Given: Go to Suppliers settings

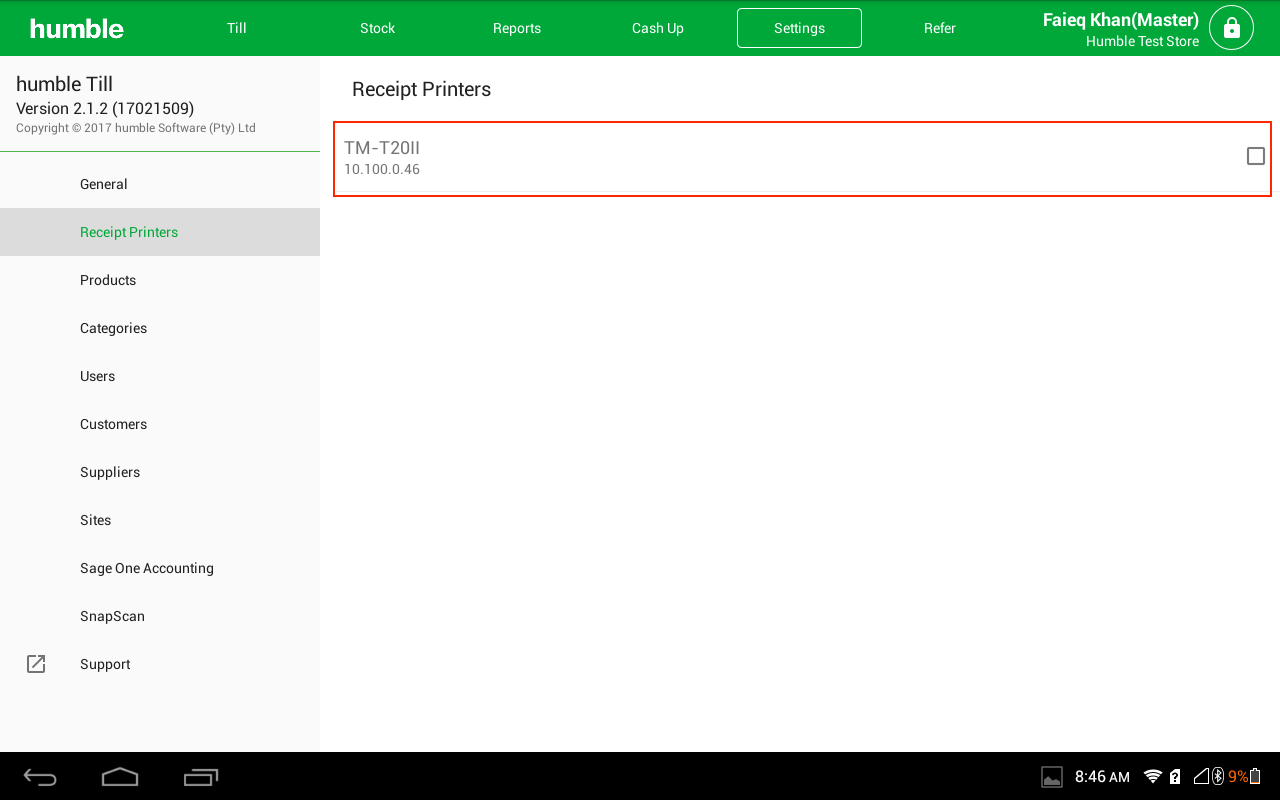Looking at the screenshot, I should pos(160,472).
